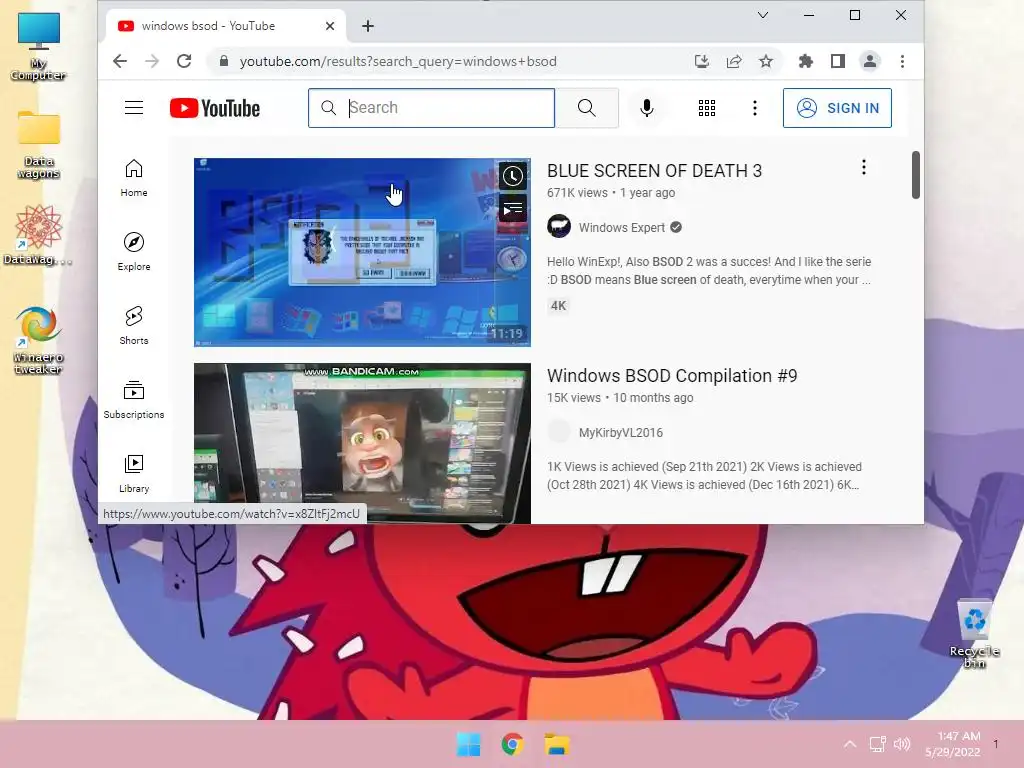Visit the MyKirbyVL2016 channel
Image resolution: width=1024 pixels, height=768 pixels.
620,432
